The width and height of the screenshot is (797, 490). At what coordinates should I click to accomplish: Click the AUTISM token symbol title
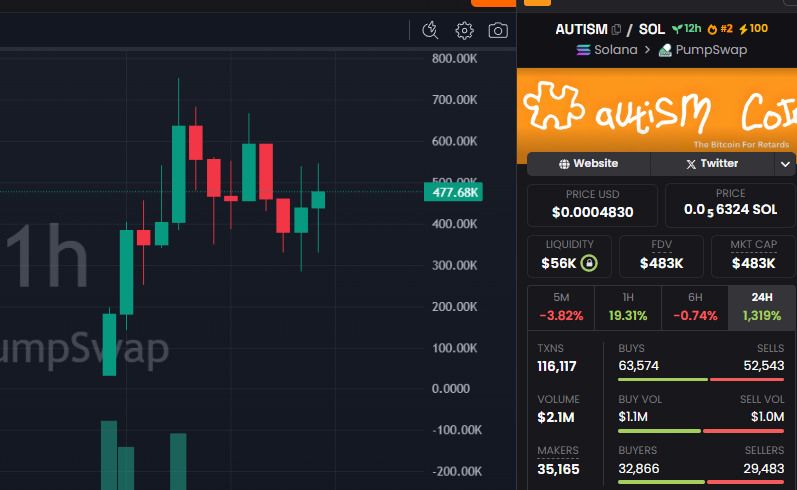click(x=581, y=29)
